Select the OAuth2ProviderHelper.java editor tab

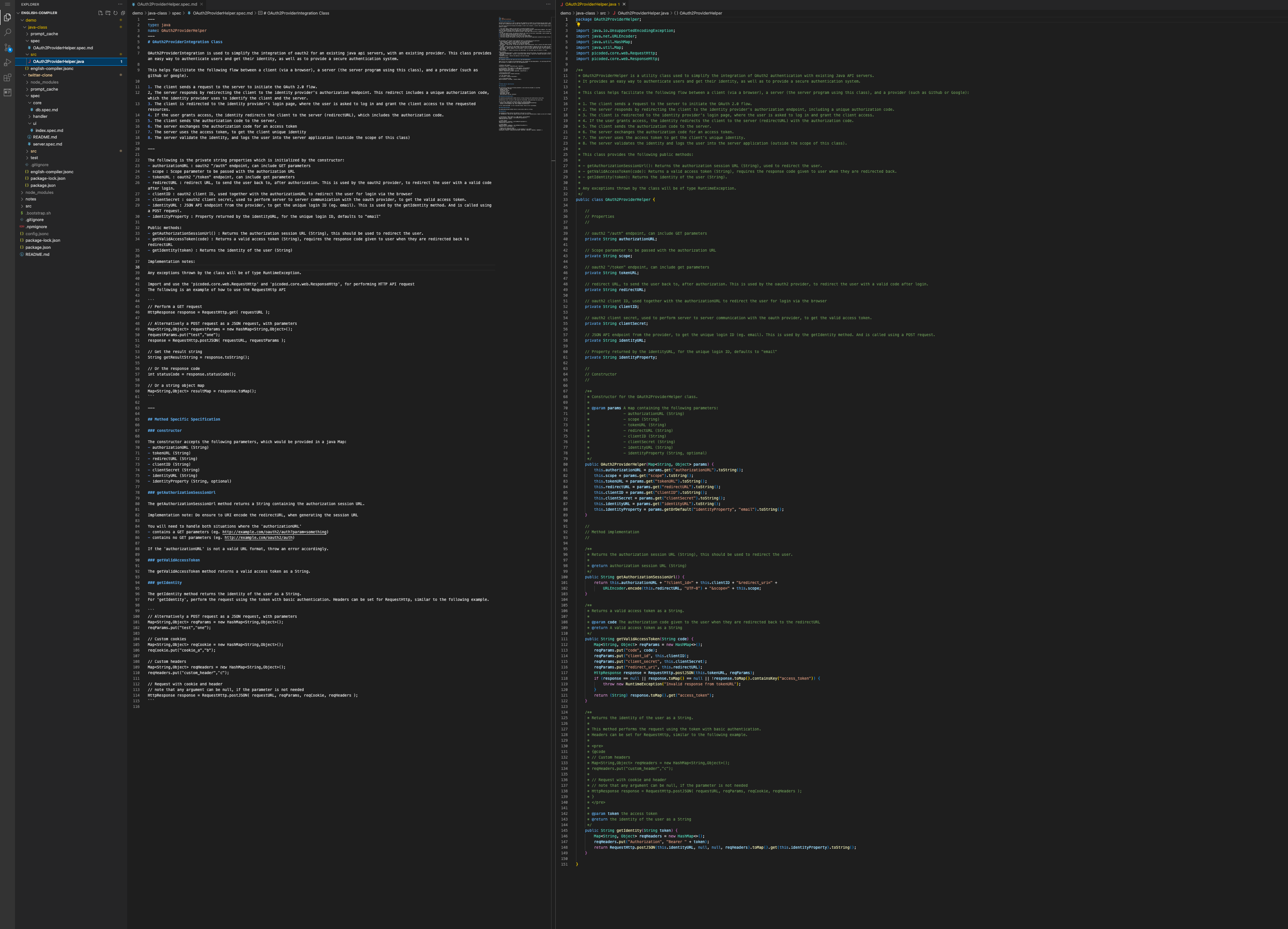pyautogui.click(x=590, y=4)
